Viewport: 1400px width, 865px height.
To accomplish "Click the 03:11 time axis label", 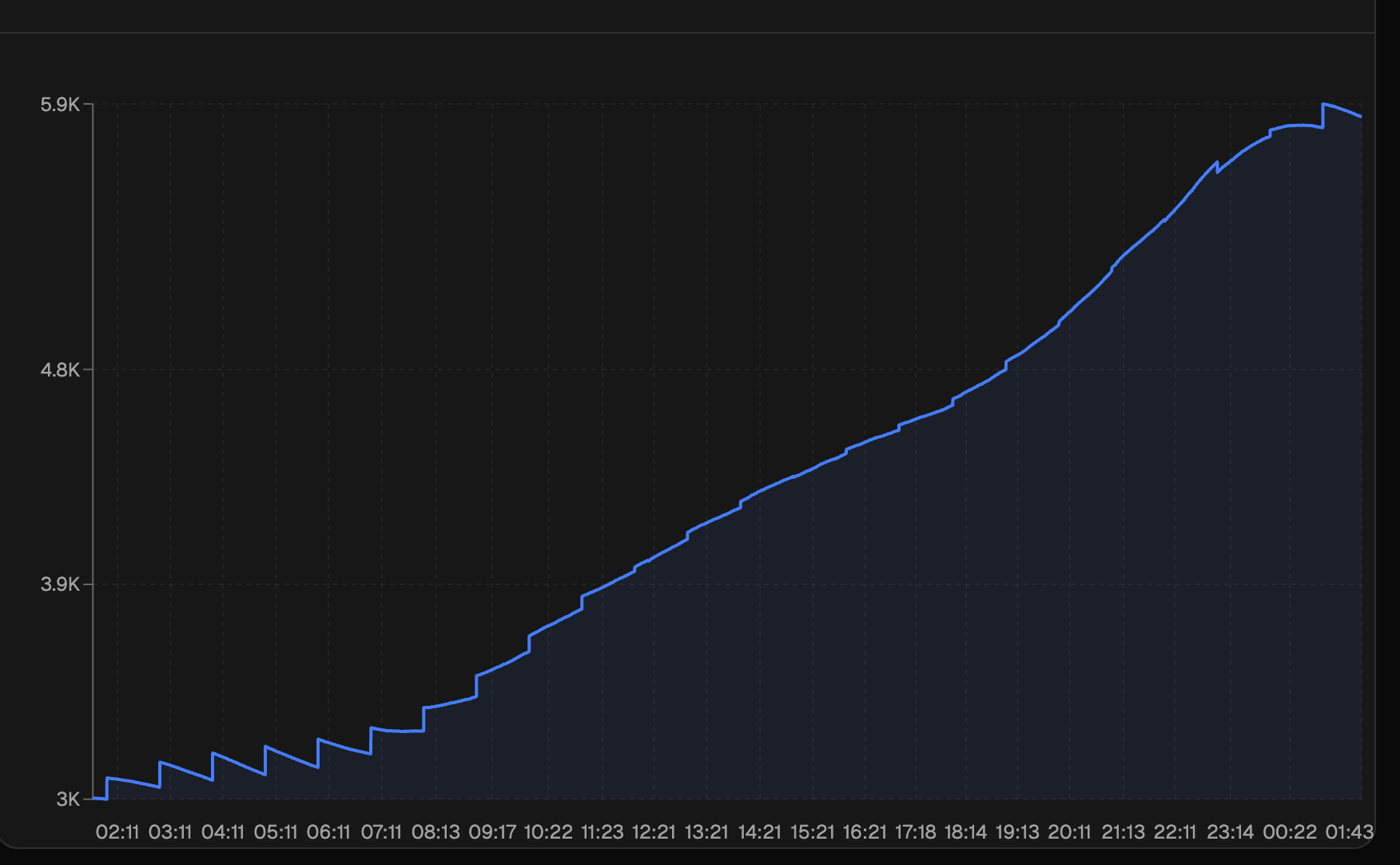I will point(170,832).
